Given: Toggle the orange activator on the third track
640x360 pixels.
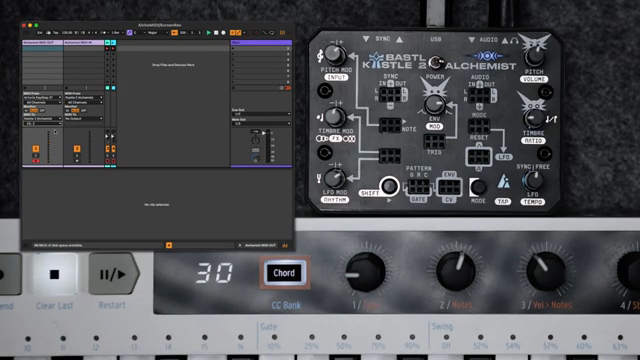Looking at the screenshot, I should (108, 149).
